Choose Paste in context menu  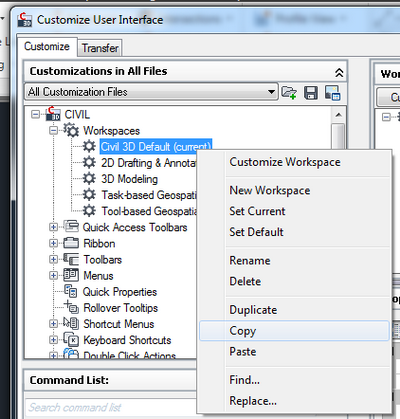coord(294,351)
